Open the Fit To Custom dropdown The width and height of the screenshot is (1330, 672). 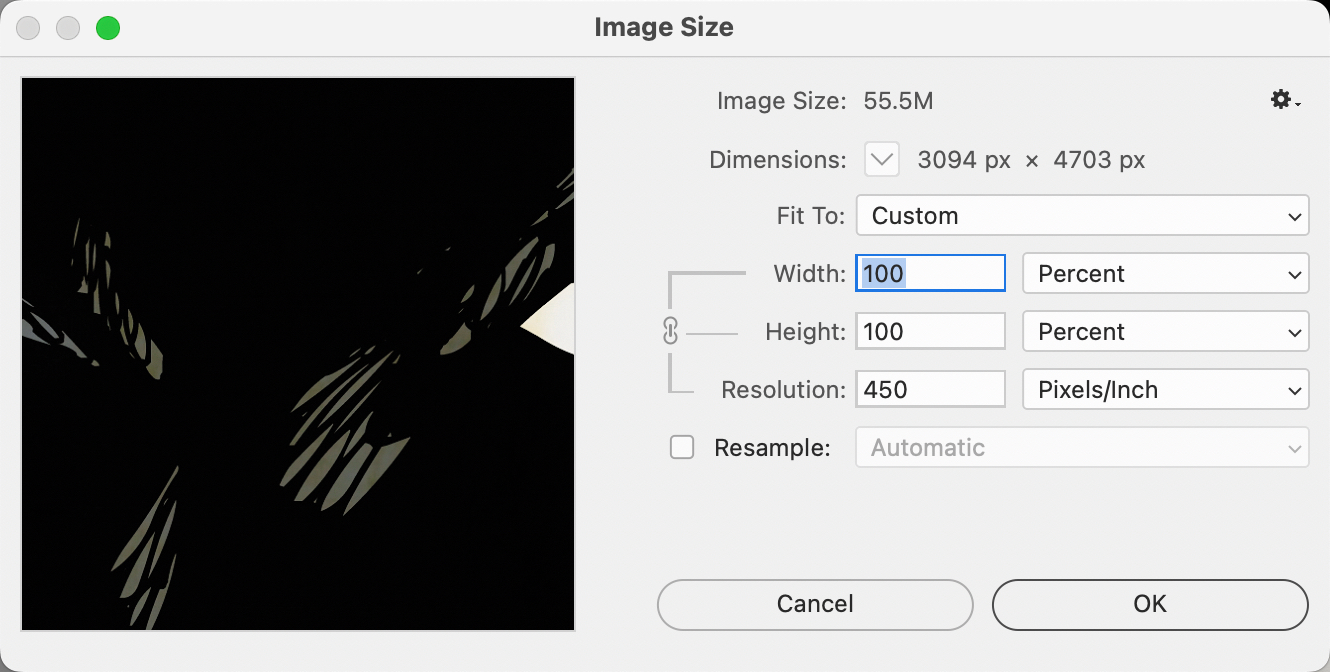point(1082,216)
